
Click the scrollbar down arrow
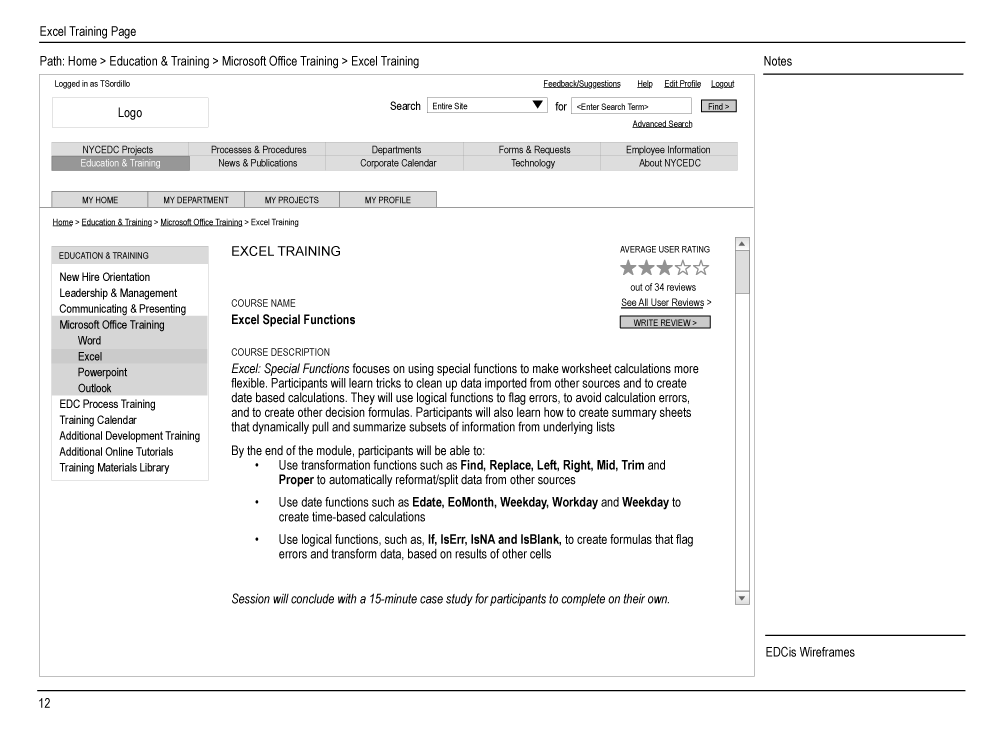point(741,599)
